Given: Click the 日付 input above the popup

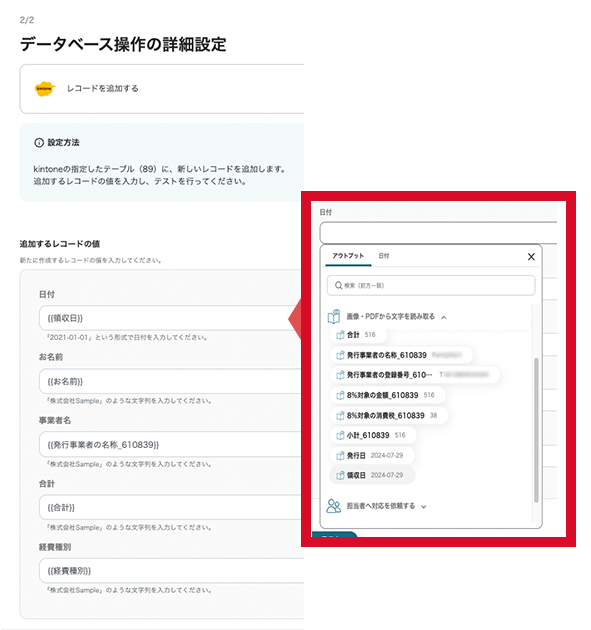Looking at the screenshot, I should point(438,233).
